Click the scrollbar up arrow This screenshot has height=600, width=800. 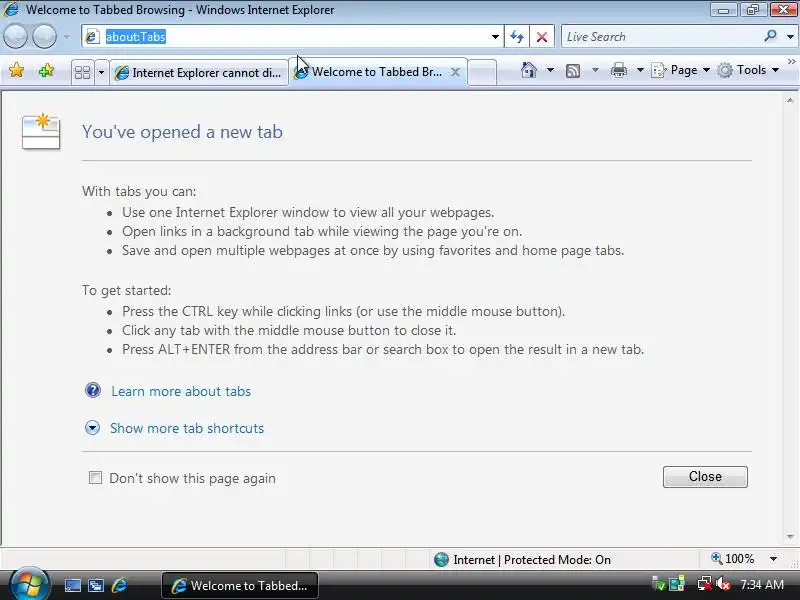pyautogui.click(x=790, y=101)
